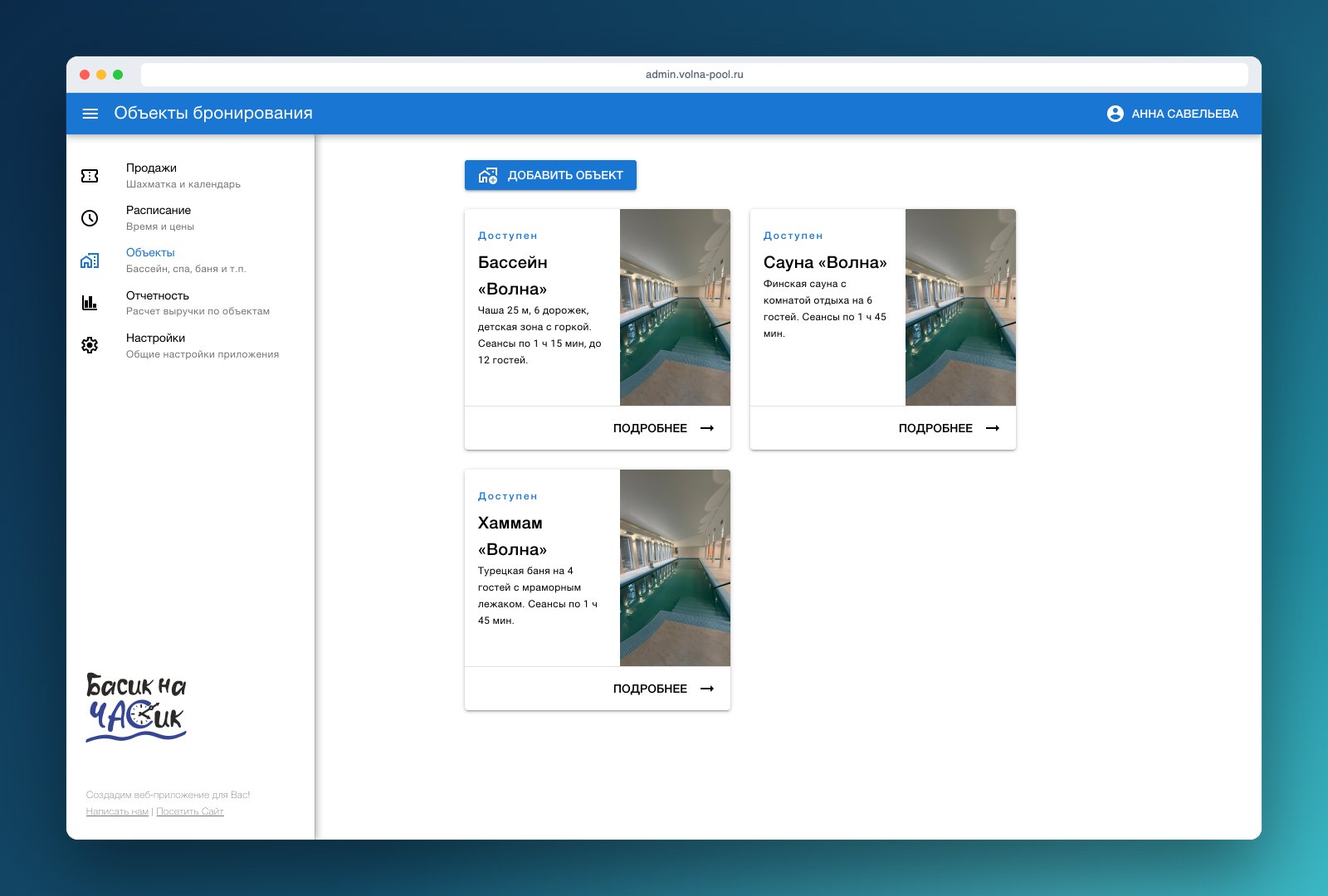Click ПОДРОБНЕЕ on Бассейн «Волна» card
Screen dimensions: 1328x896
click(663, 428)
